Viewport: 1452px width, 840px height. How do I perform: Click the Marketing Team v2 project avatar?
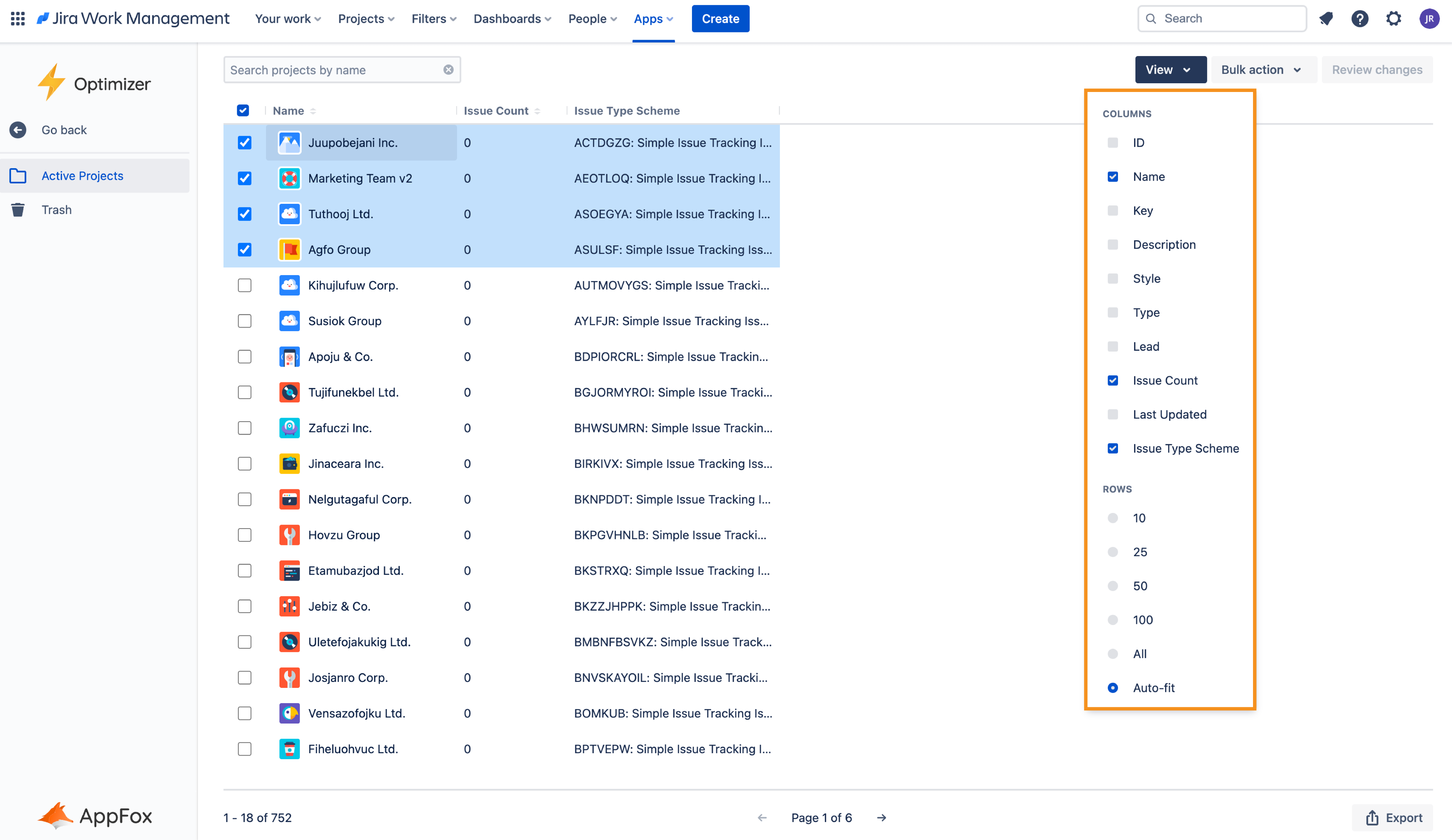click(289, 179)
